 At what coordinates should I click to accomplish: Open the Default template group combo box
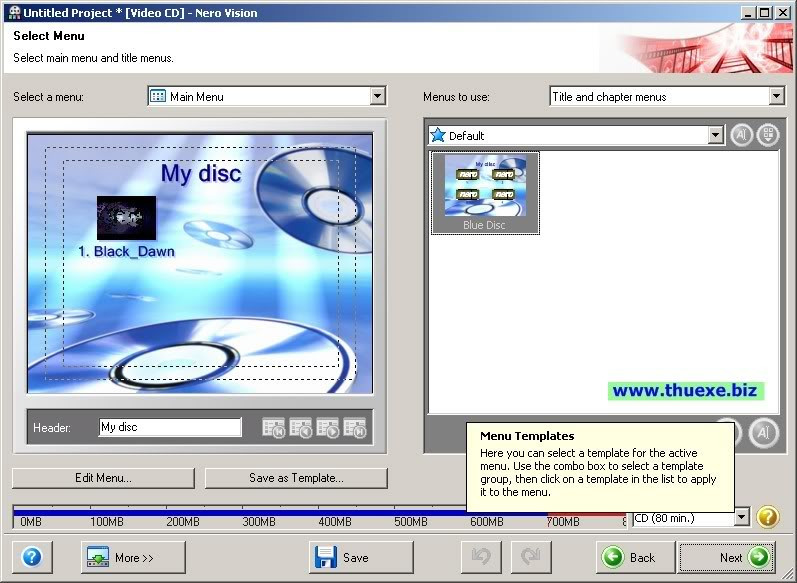tap(715, 135)
